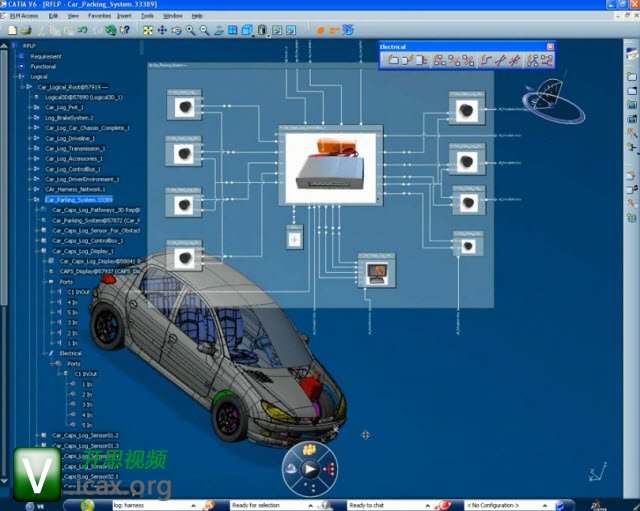Screen dimensions: 640x511
Task: Select the Requirement tree node
Action: pos(46,56)
